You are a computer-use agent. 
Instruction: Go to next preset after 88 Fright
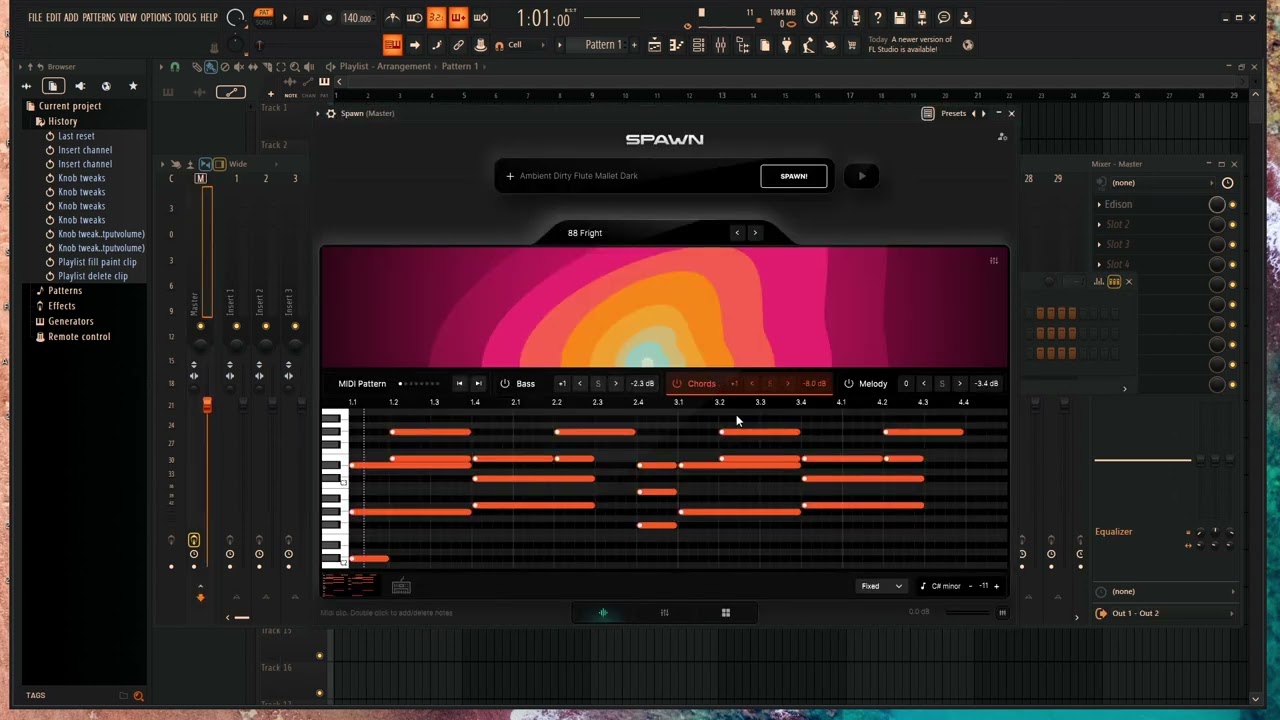click(755, 233)
